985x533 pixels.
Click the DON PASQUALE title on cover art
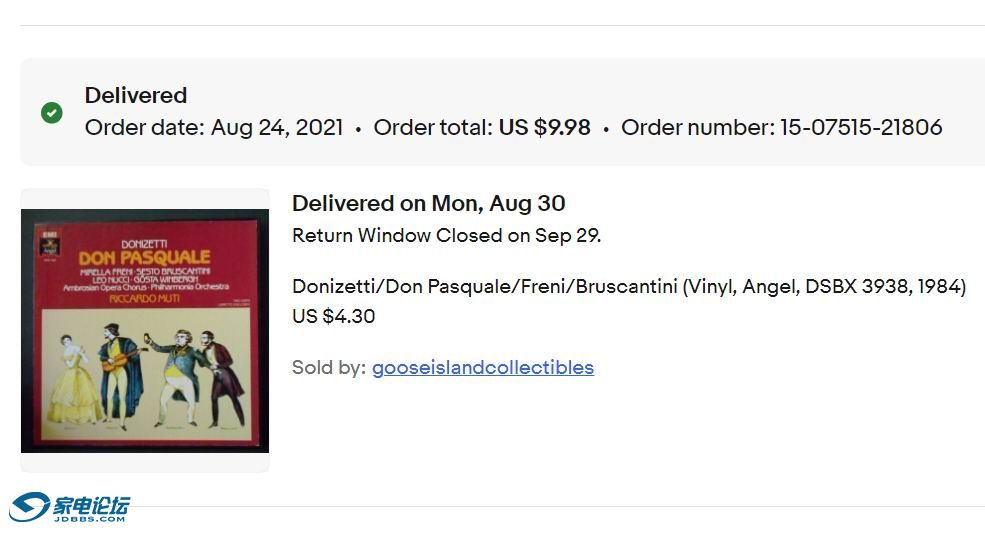pyautogui.click(x=144, y=257)
